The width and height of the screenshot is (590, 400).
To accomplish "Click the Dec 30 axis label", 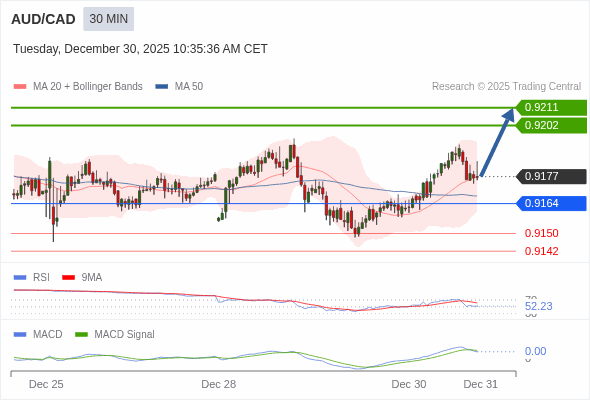I will [x=409, y=384].
